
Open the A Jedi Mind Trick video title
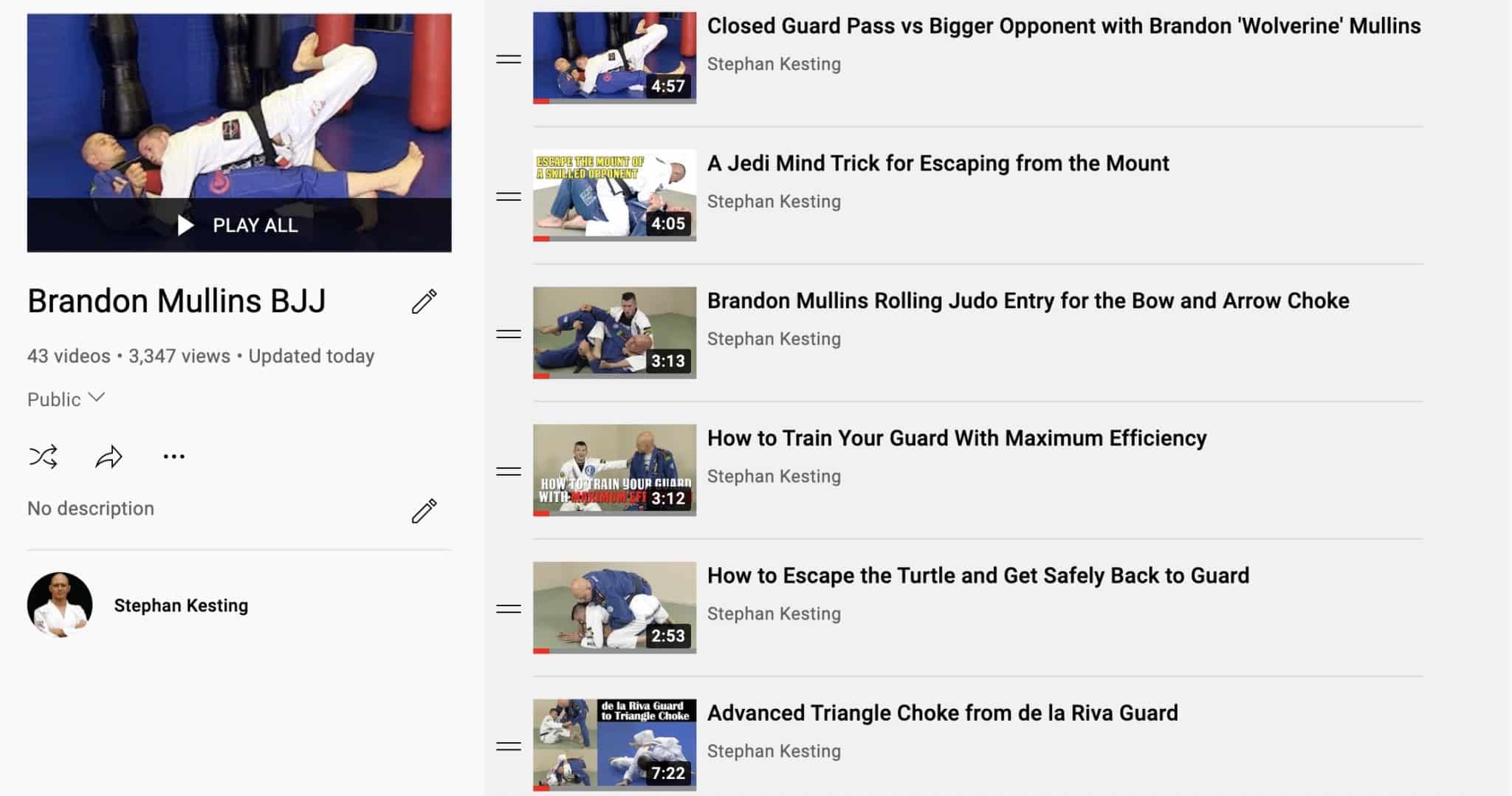(x=938, y=163)
